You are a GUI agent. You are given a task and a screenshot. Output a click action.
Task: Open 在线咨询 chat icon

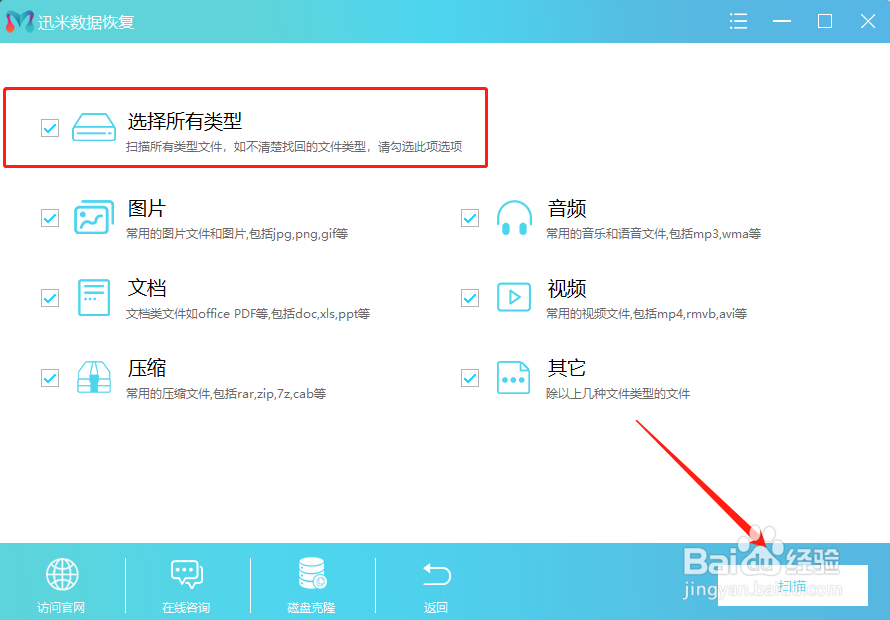[x=187, y=574]
